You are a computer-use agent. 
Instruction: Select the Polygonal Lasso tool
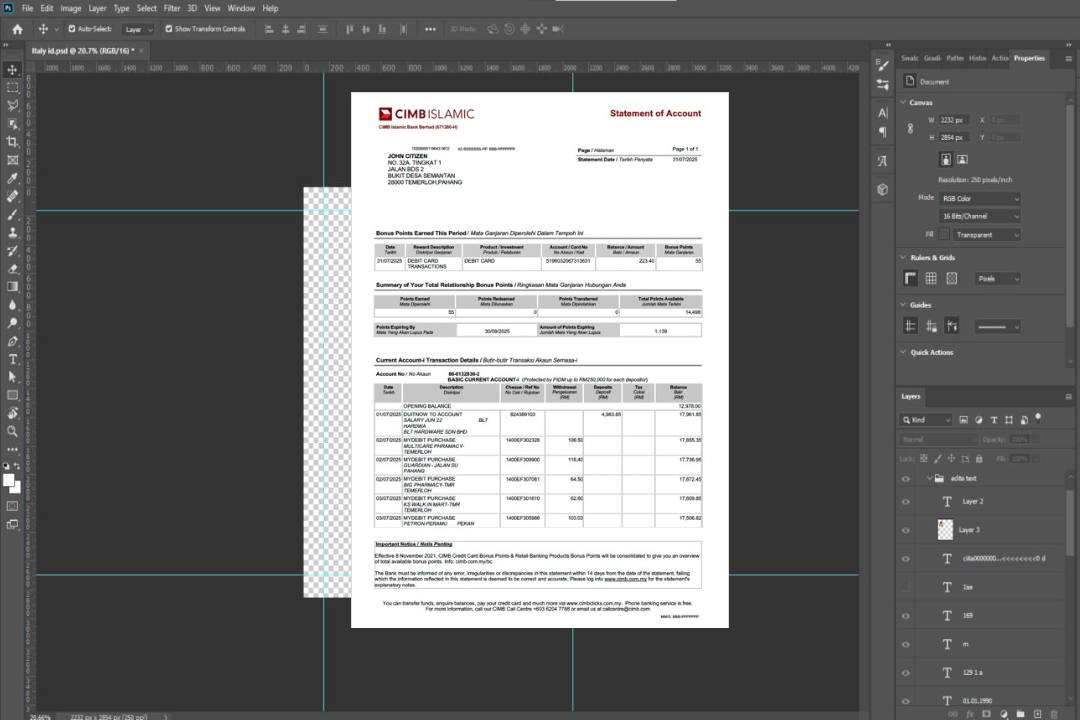[x=12, y=105]
